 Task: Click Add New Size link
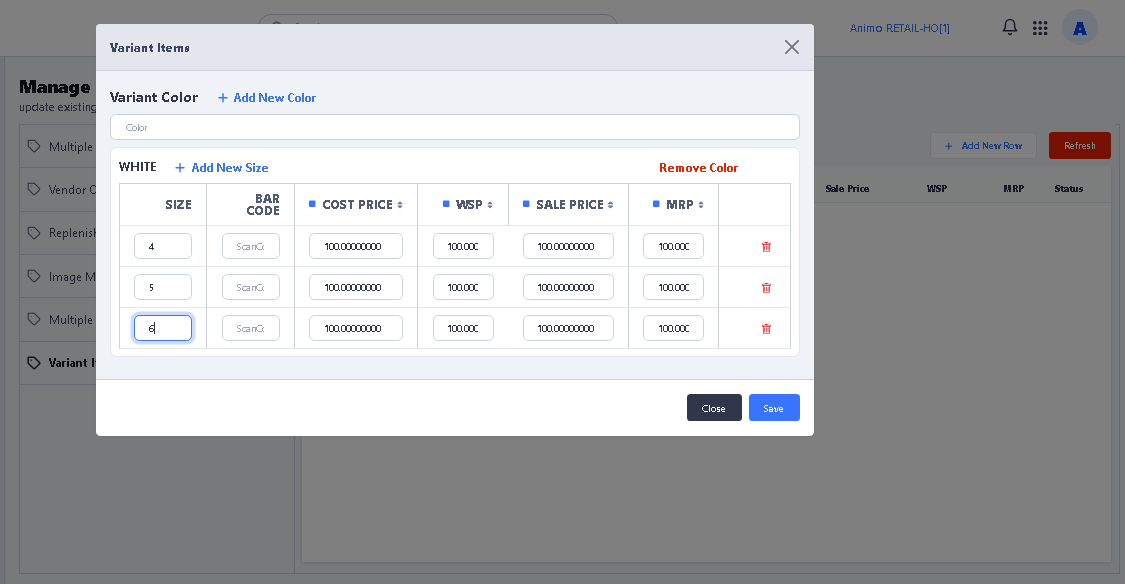tap(222, 168)
